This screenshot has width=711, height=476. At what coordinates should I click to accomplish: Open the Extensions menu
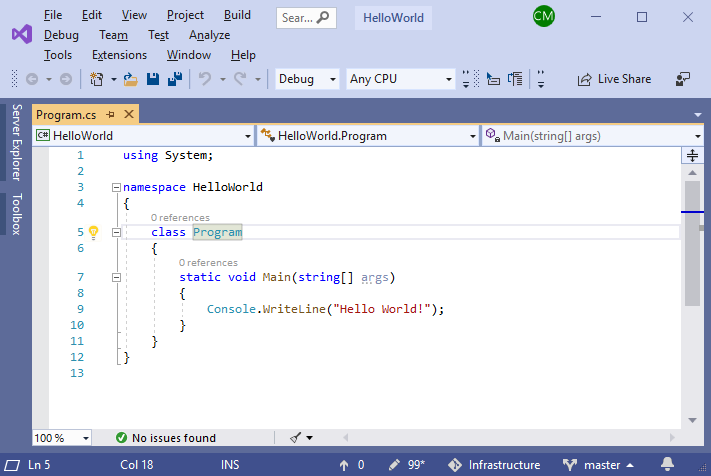[119, 55]
